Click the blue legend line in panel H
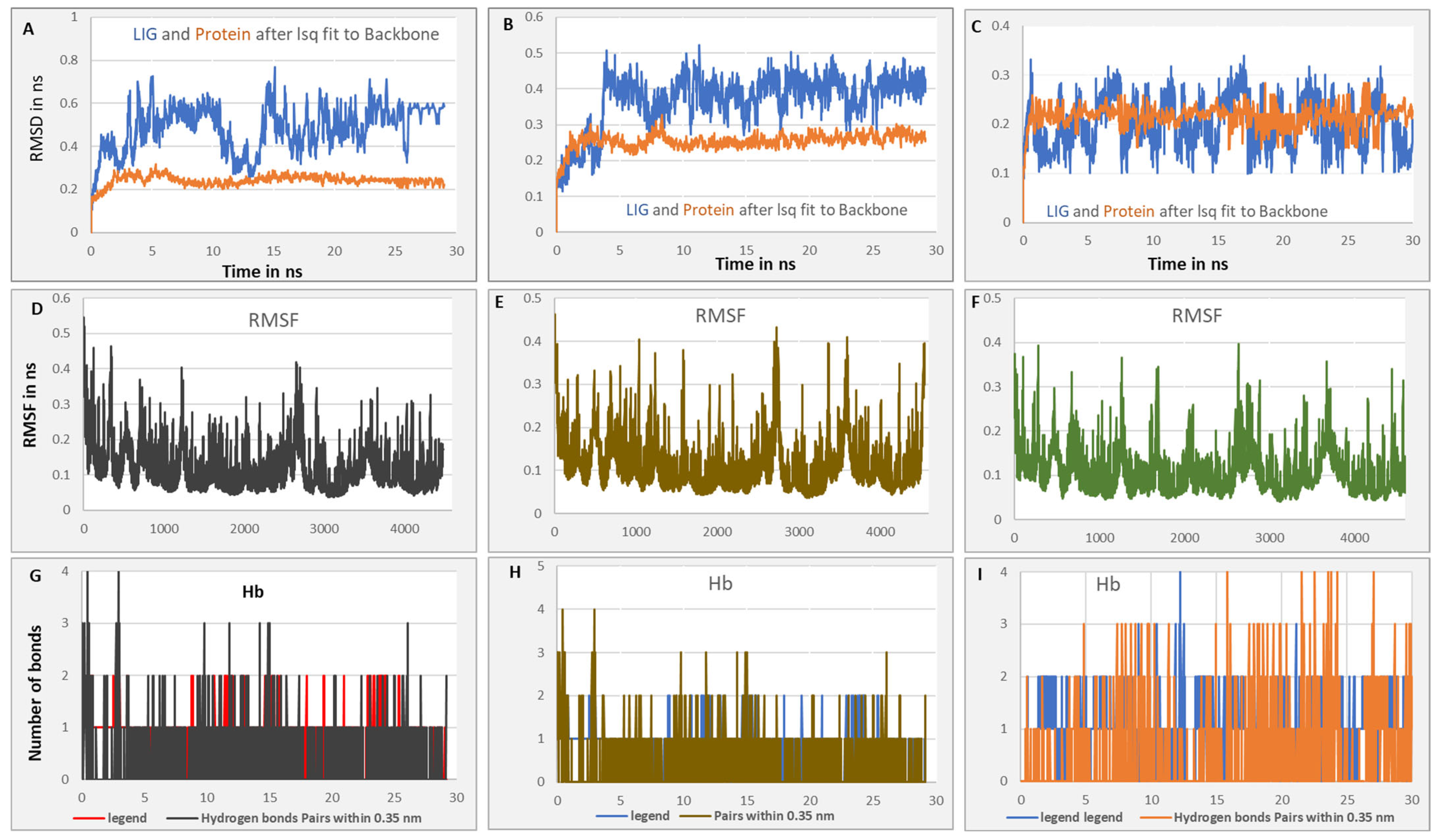Image resolution: width=1439 pixels, height=840 pixels. 612,816
